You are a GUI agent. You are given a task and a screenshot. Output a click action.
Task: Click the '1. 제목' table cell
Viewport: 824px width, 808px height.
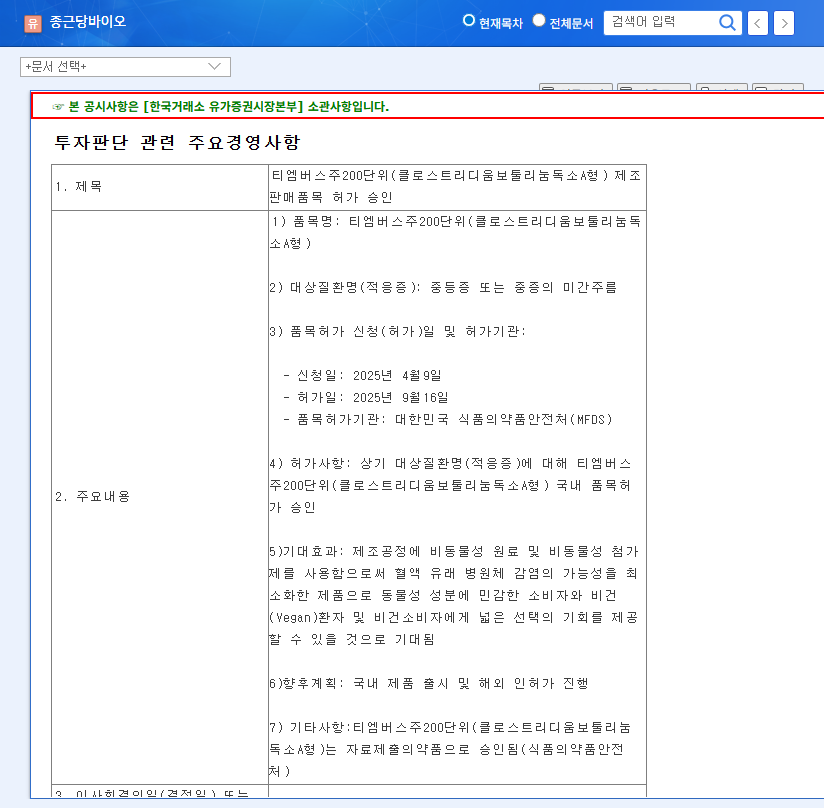coord(160,187)
